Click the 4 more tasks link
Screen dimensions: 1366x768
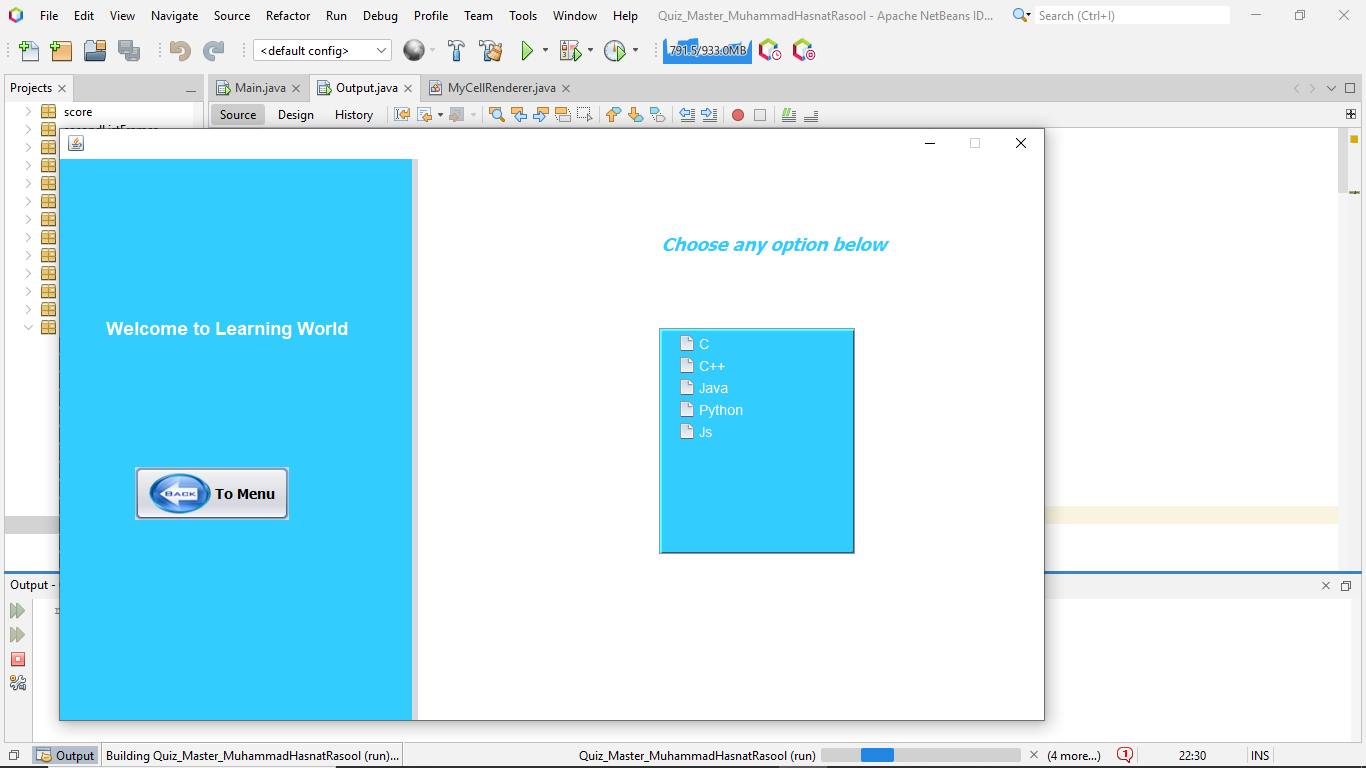click(x=1074, y=755)
